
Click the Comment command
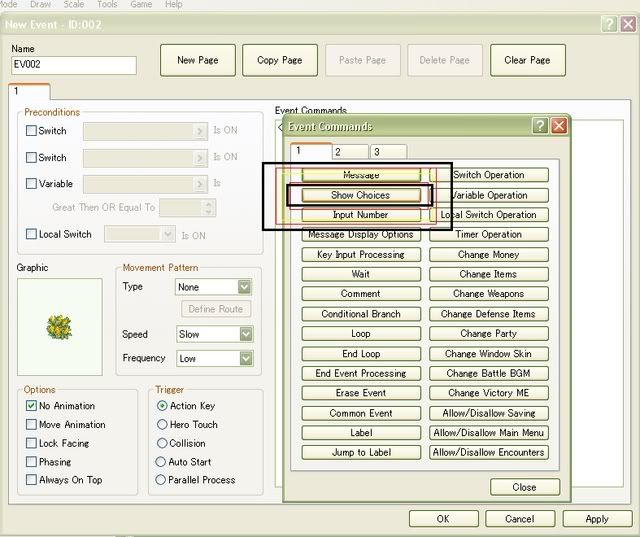(x=361, y=294)
